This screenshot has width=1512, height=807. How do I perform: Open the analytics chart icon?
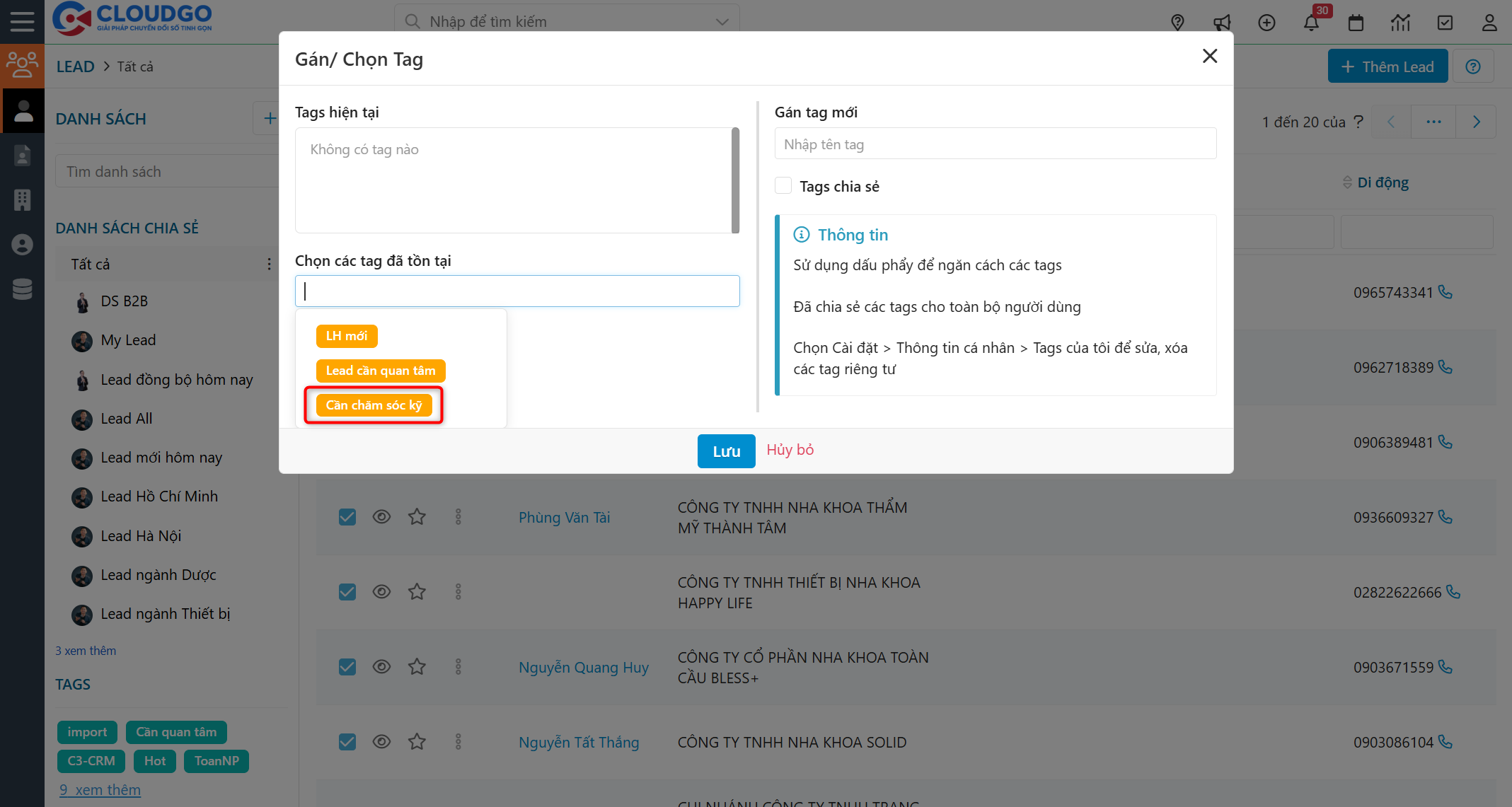pos(1400,23)
